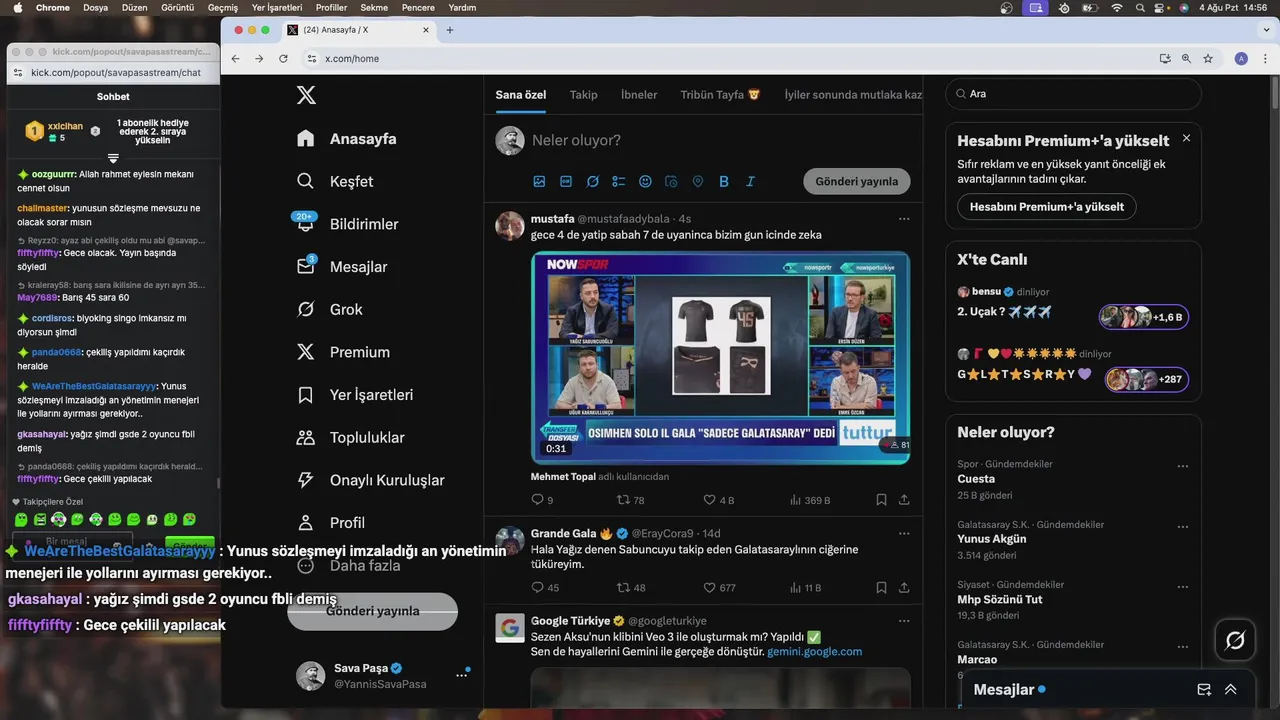Open bensu's live space
Viewport: 1280px width, 720px height.
(1073, 304)
